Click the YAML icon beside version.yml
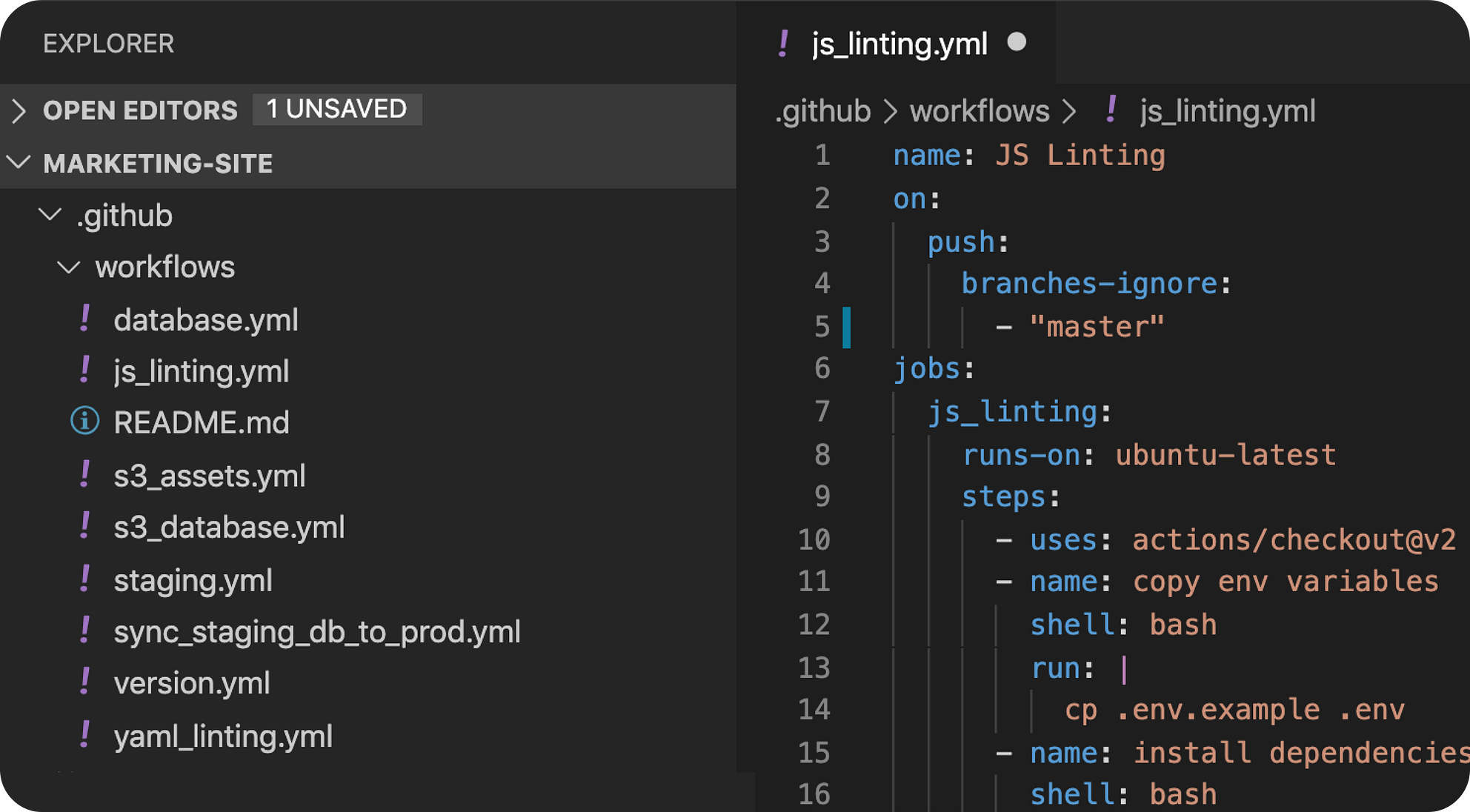Image resolution: width=1470 pixels, height=812 pixels. (85, 682)
